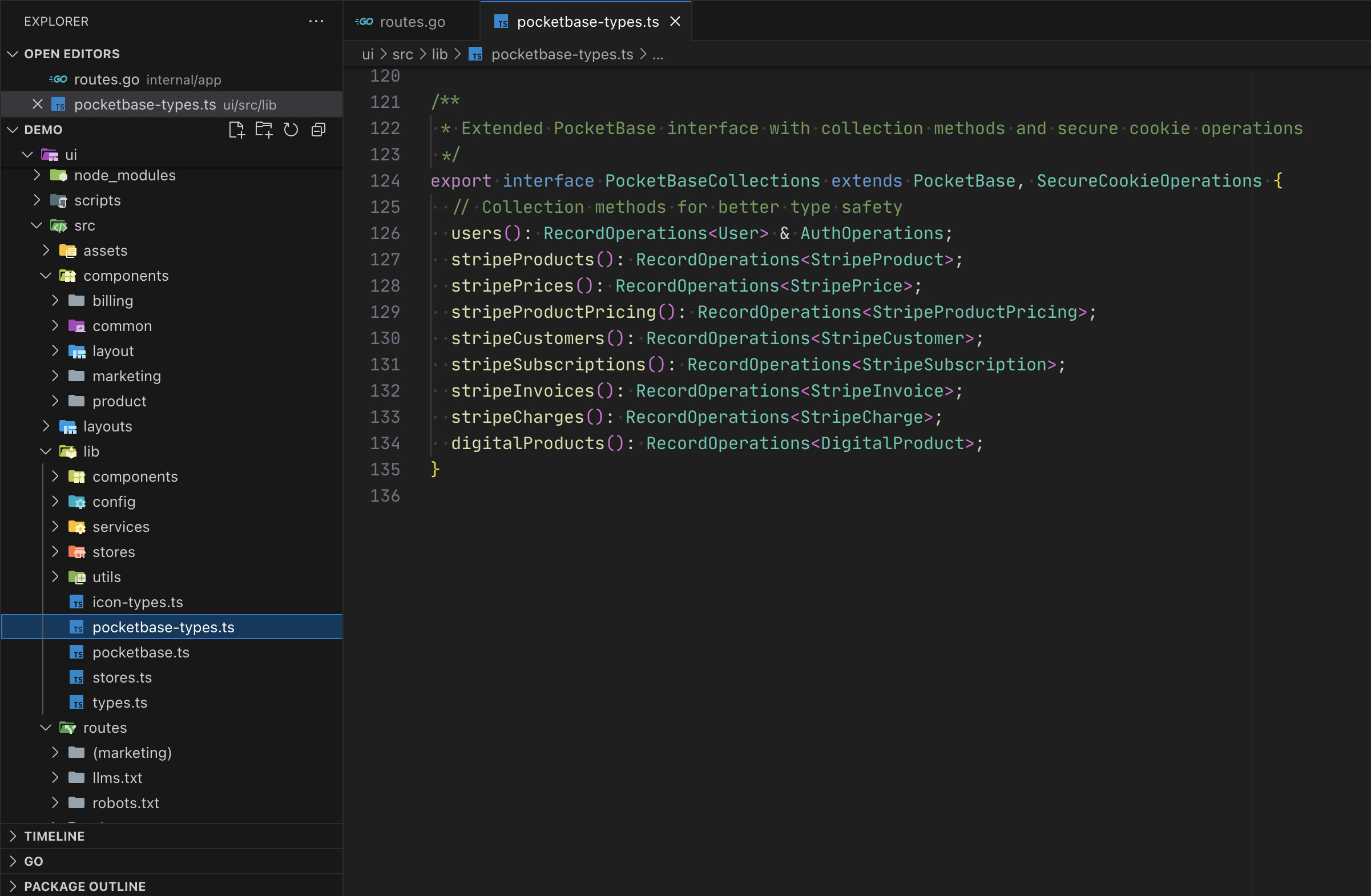Click the Go icon beside routes.go in Open Editors

(59, 79)
